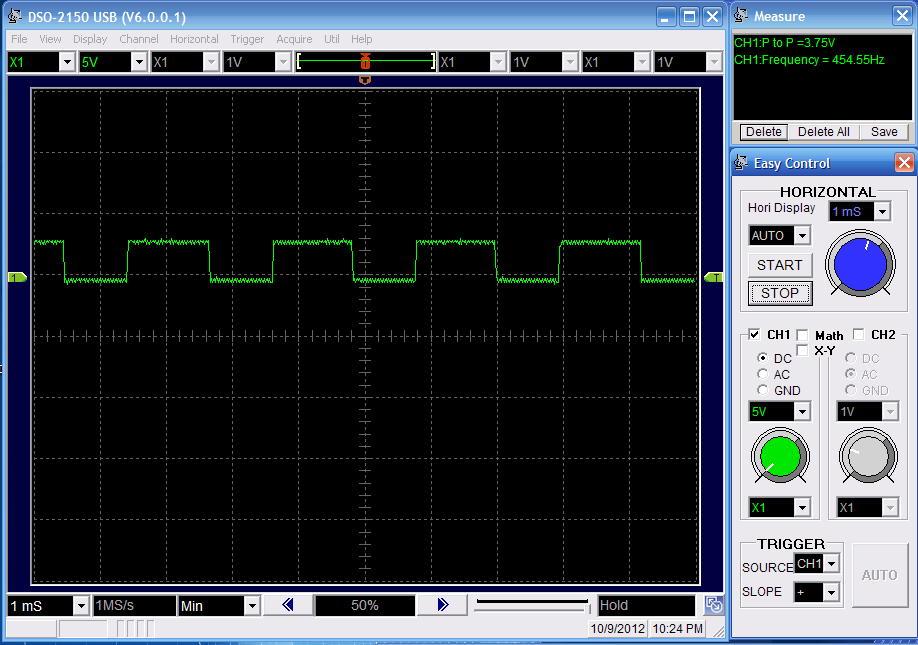Enable the Math checkbox
The height and width of the screenshot is (645, 918).
[x=803, y=335]
